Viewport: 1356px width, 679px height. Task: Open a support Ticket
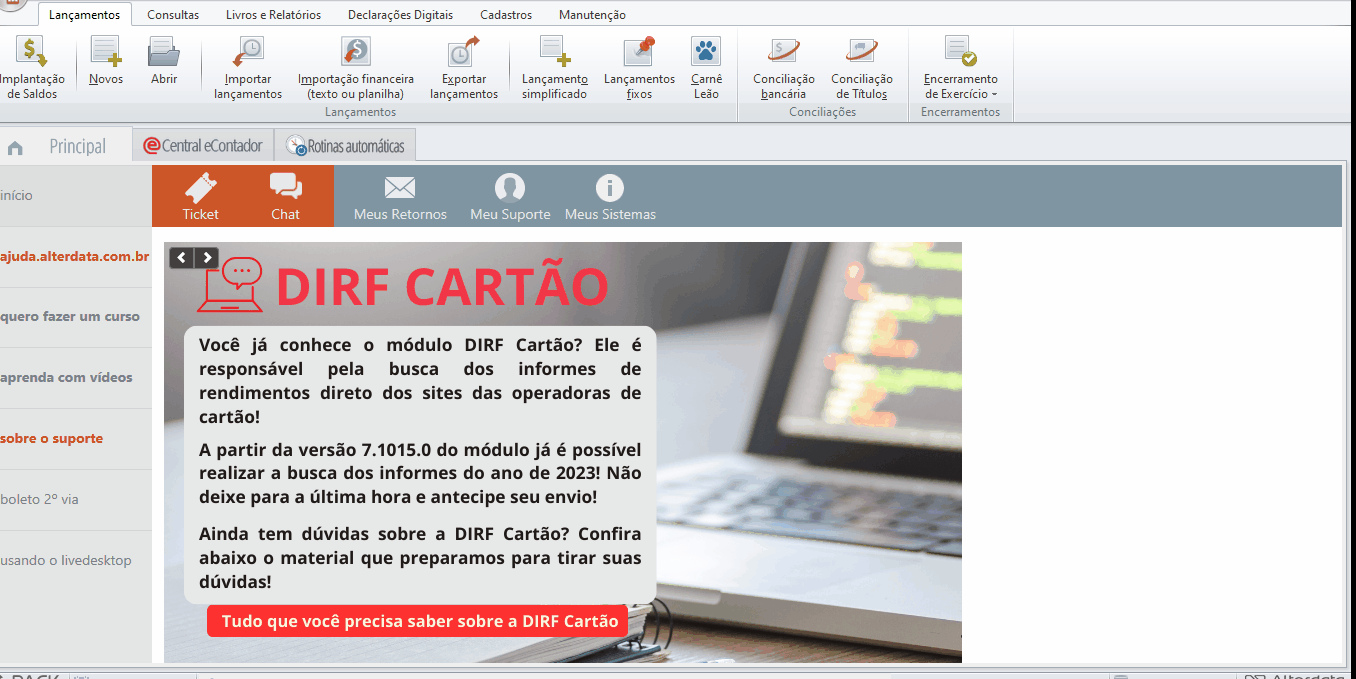[201, 196]
